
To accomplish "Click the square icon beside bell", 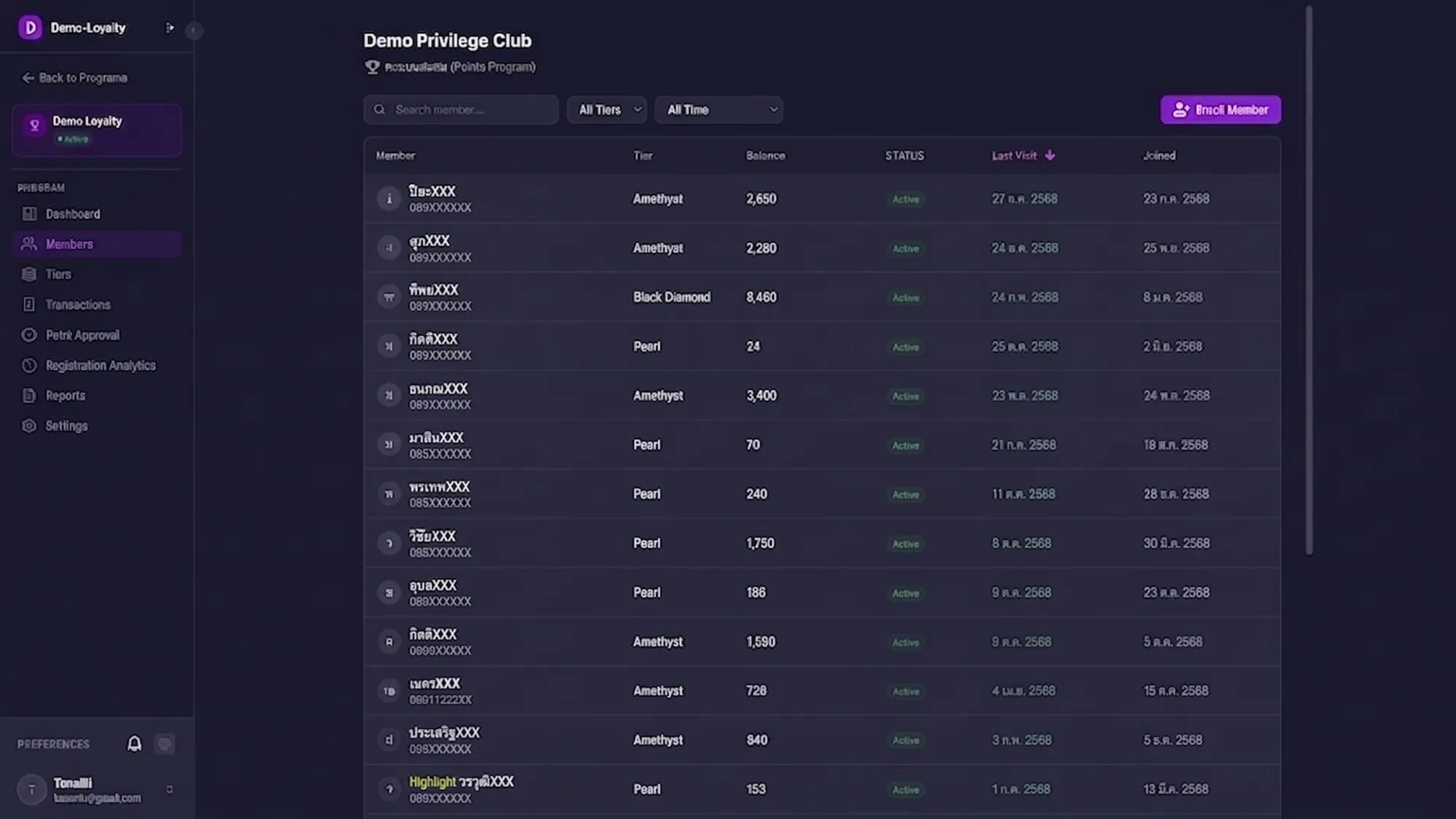I will pyautogui.click(x=165, y=743).
